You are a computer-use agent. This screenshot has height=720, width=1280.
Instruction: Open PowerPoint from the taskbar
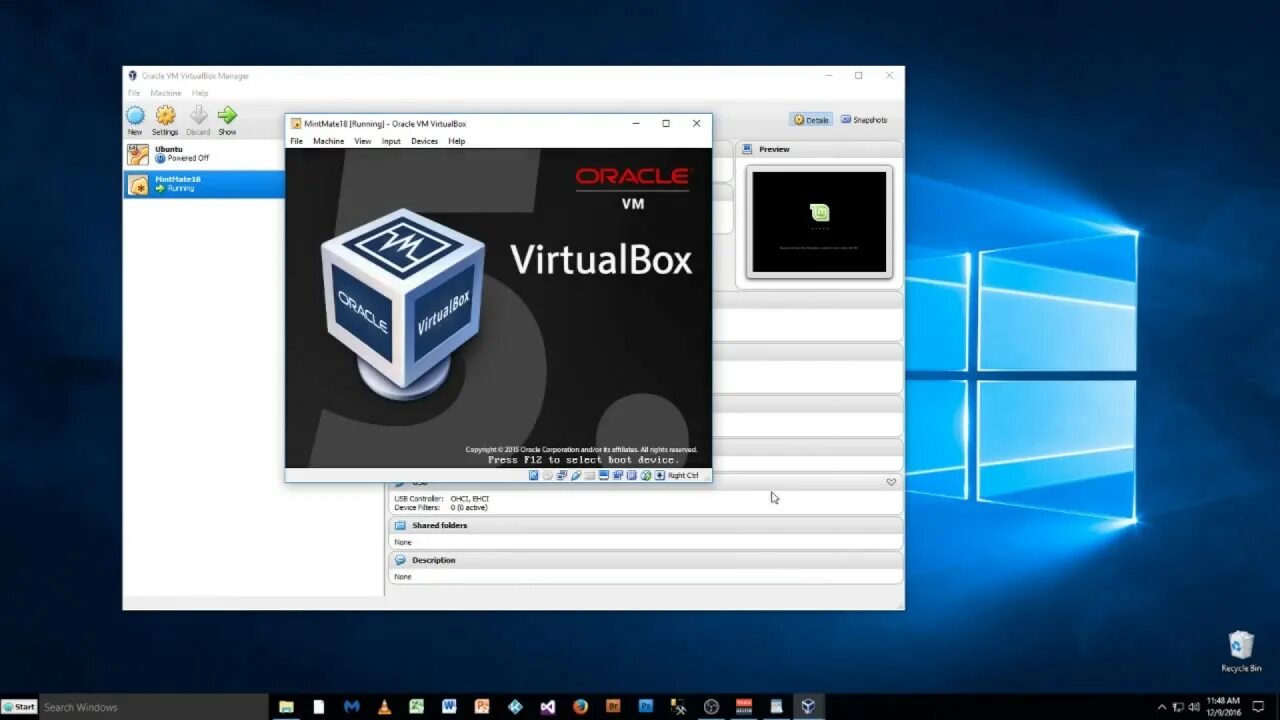(x=482, y=706)
